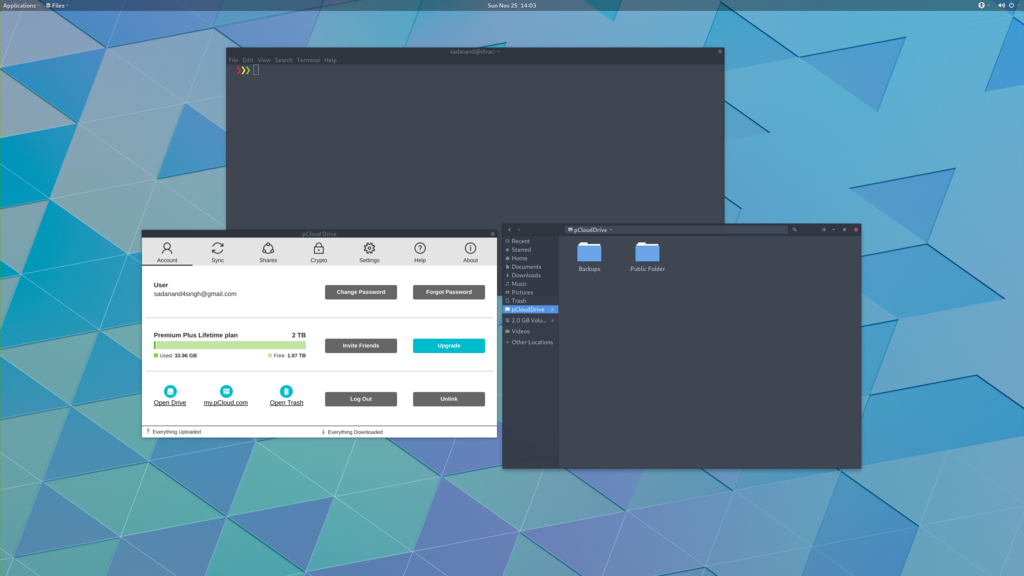Open the terminal Edit menu

click(248, 60)
